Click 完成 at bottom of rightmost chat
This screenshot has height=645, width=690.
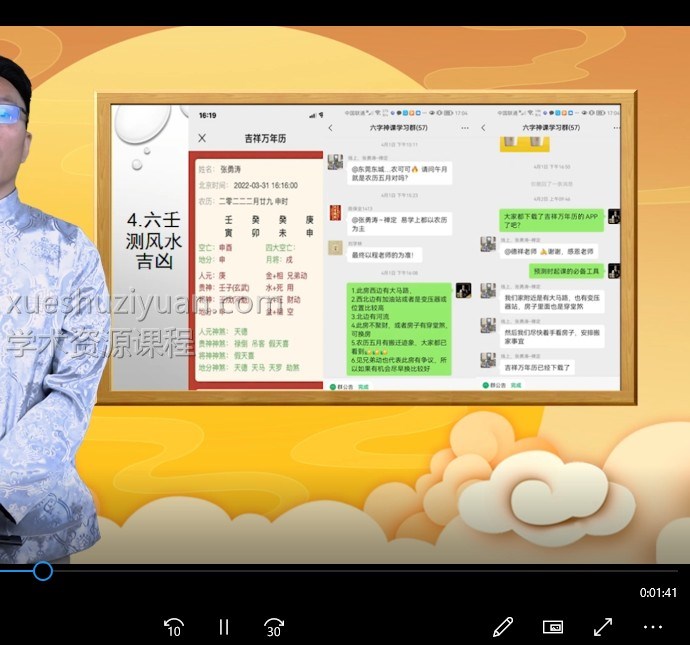tap(516, 384)
